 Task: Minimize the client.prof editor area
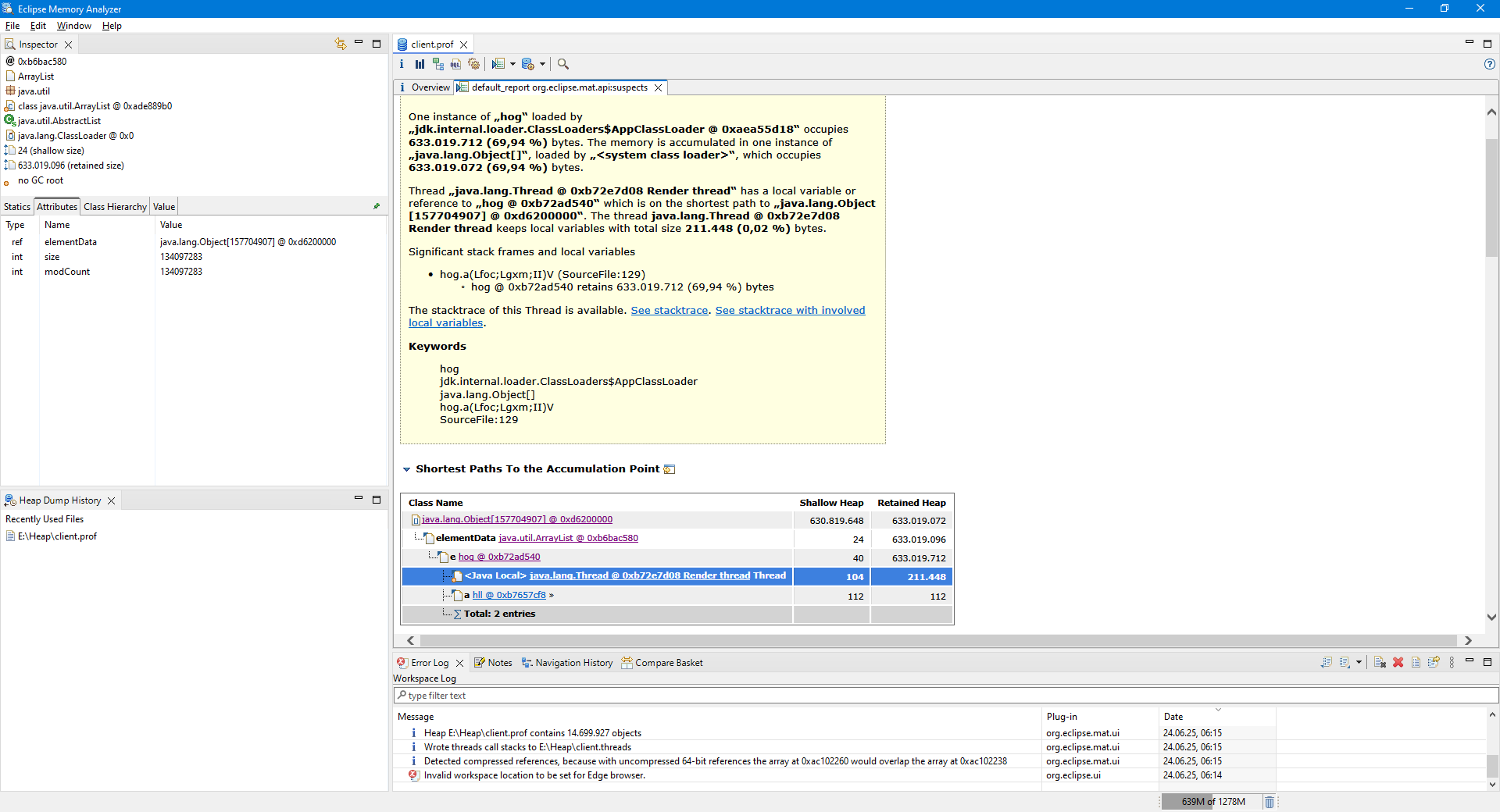[1470, 43]
